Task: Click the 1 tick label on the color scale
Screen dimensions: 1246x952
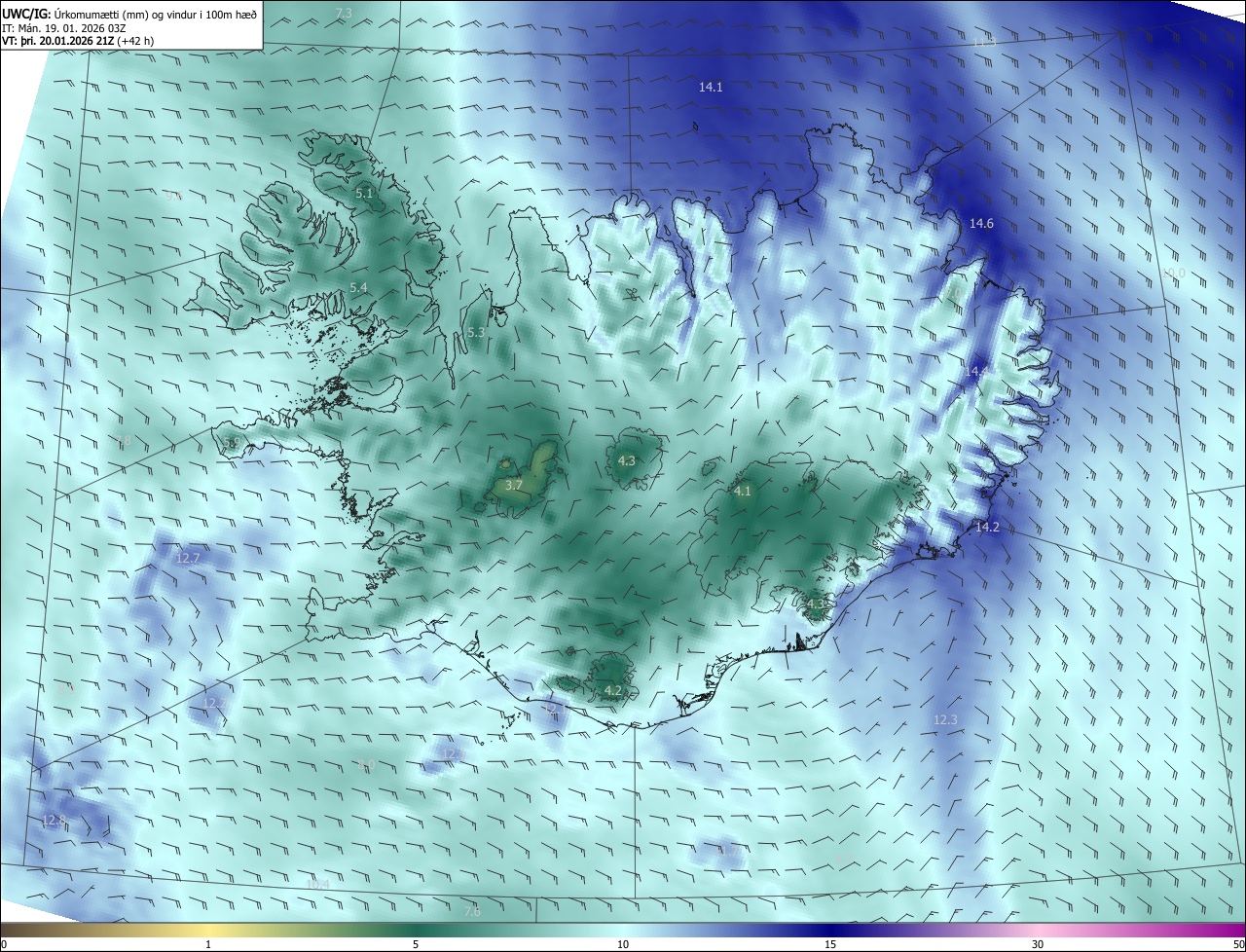Action: pyautogui.click(x=208, y=944)
